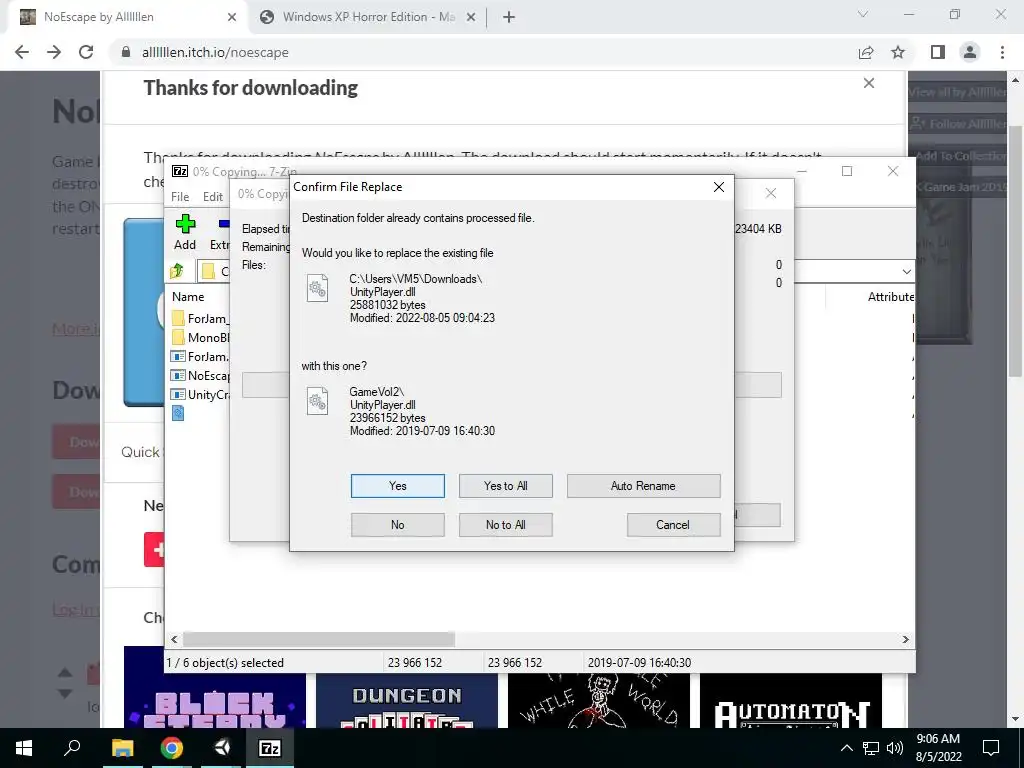Click the 7-Zip horizontal scrollbar thumb

pos(319,639)
